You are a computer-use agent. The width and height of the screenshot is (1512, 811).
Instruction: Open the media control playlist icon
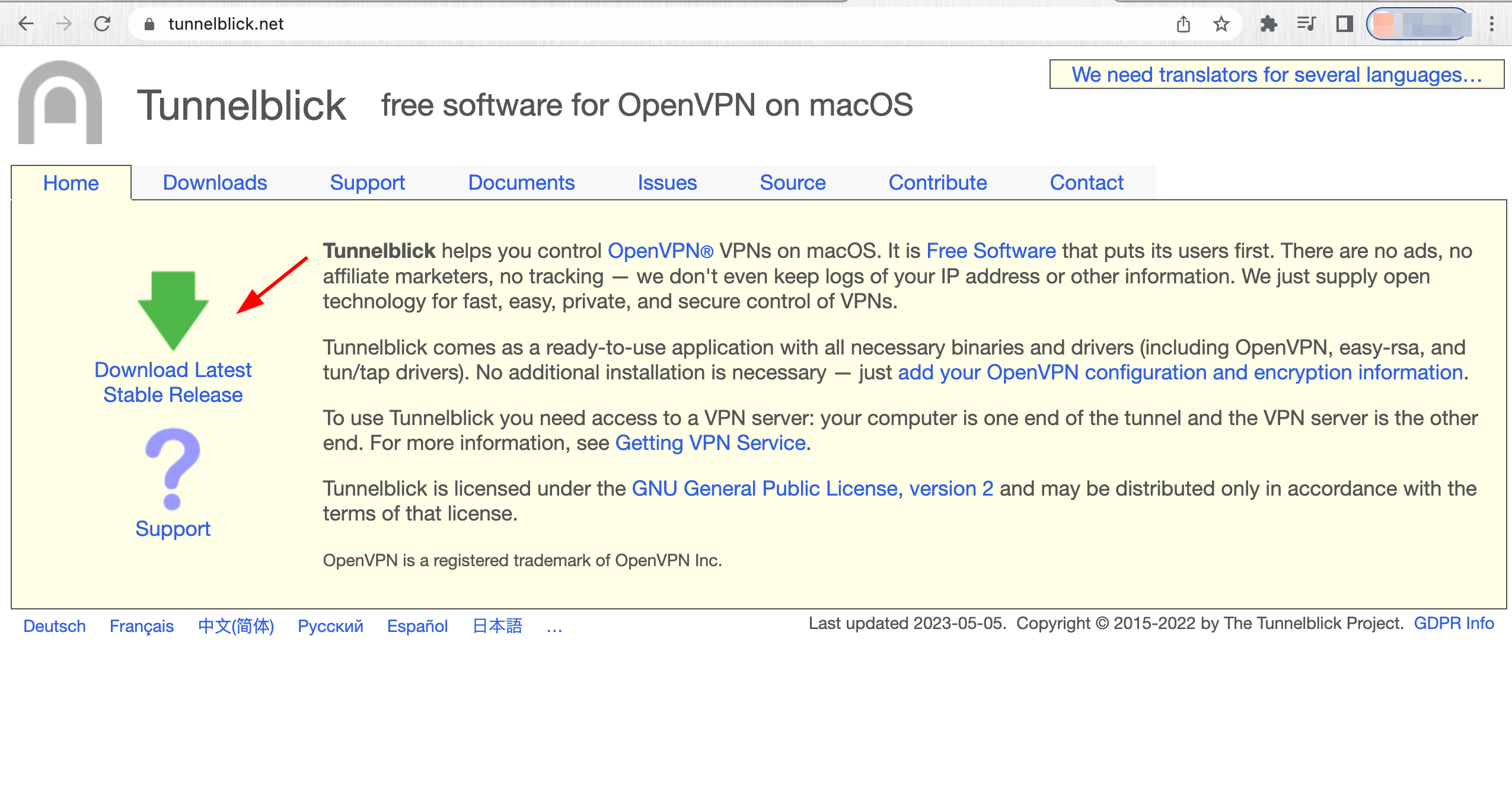point(1306,24)
